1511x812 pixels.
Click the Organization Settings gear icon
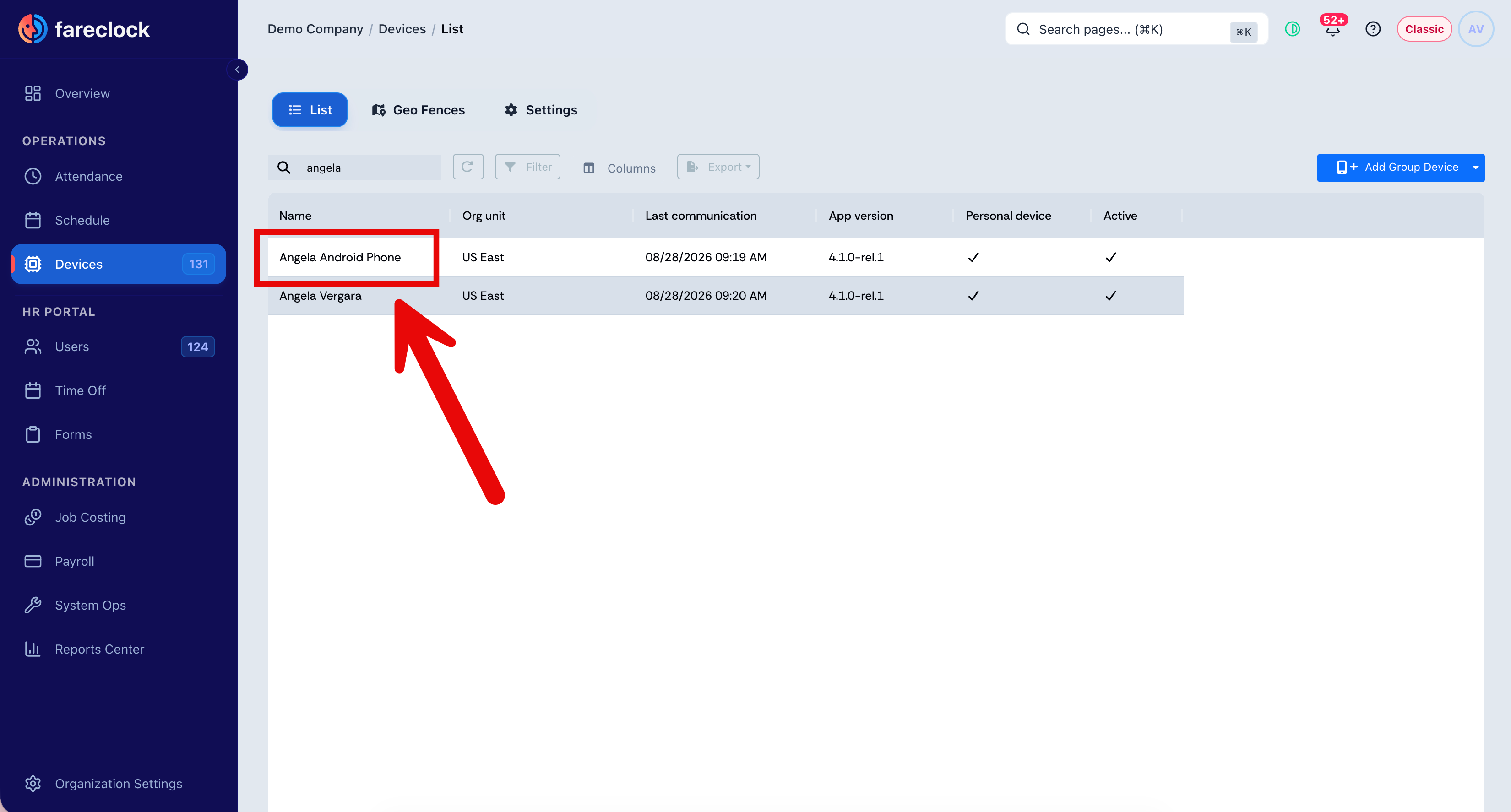point(33,784)
